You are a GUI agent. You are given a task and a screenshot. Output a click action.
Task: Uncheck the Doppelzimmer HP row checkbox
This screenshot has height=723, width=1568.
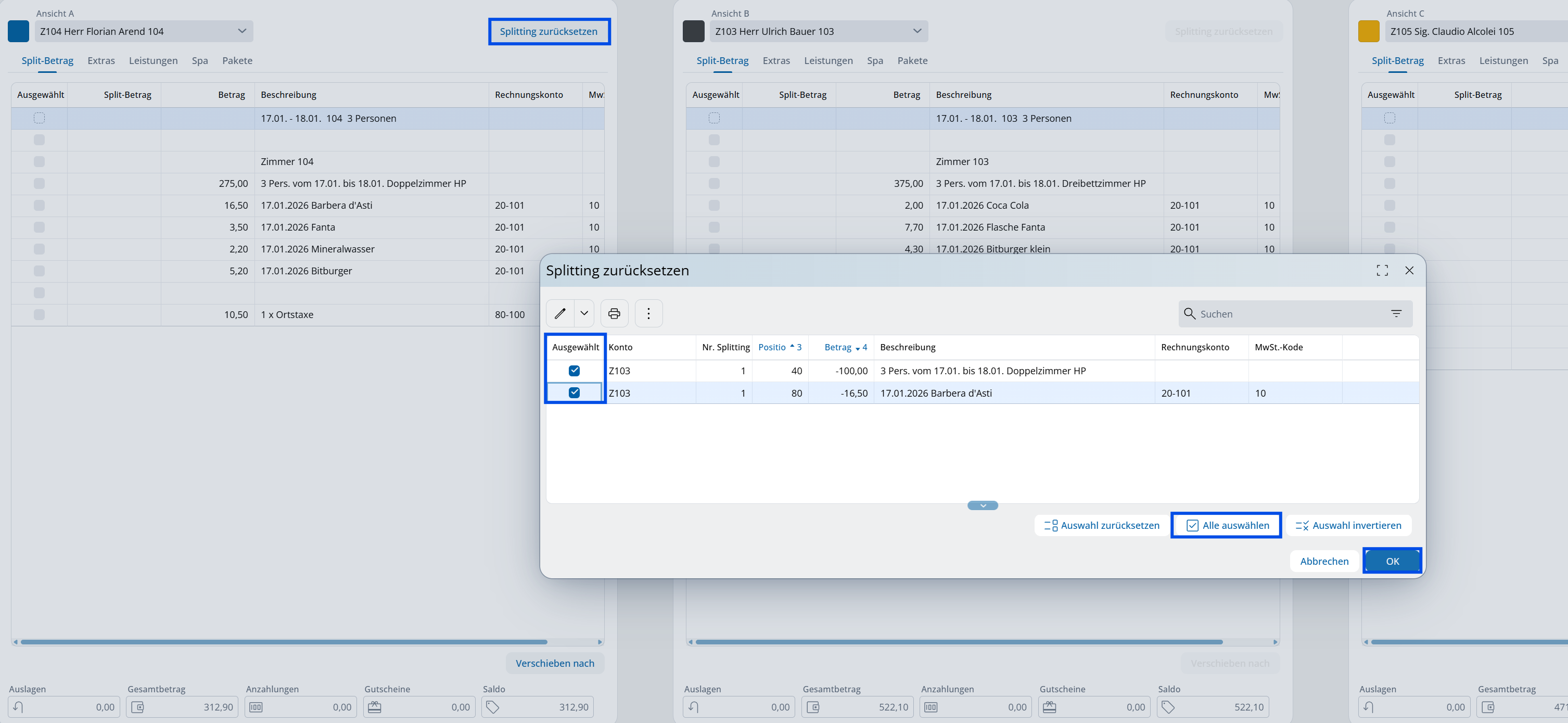pos(574,371)
